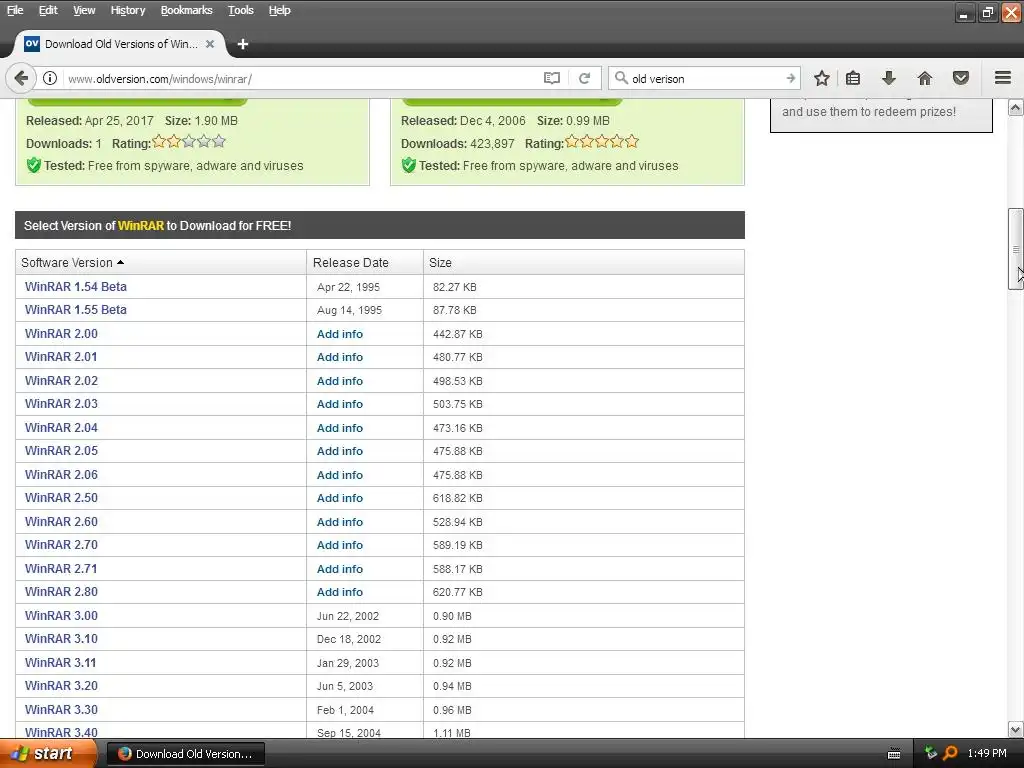Click the scrollbar down arrow
Screen dimensions: 1024x768
[1016, 729]
